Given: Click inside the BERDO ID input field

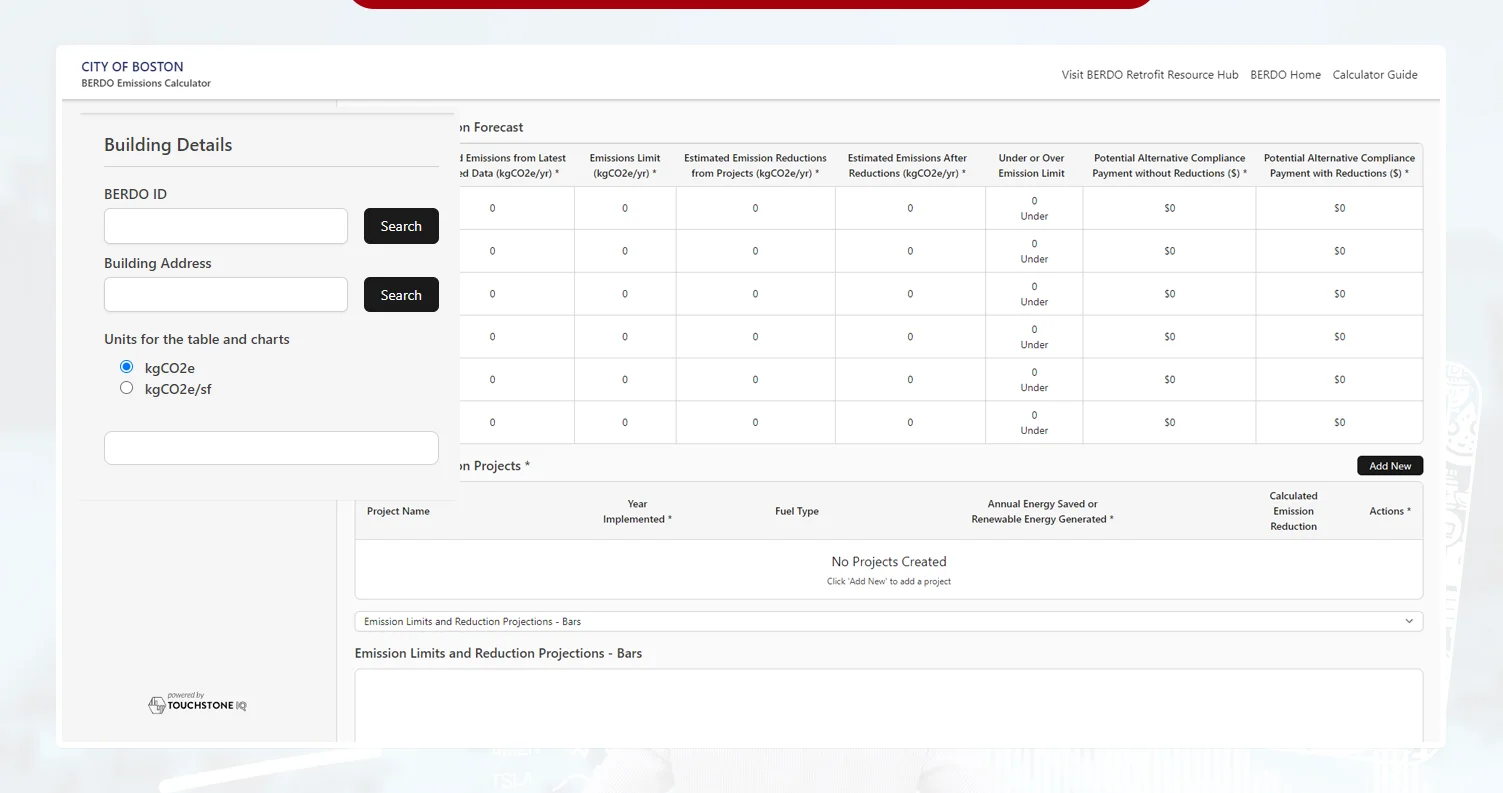Looking at the screenshot, I should point(225,226).
